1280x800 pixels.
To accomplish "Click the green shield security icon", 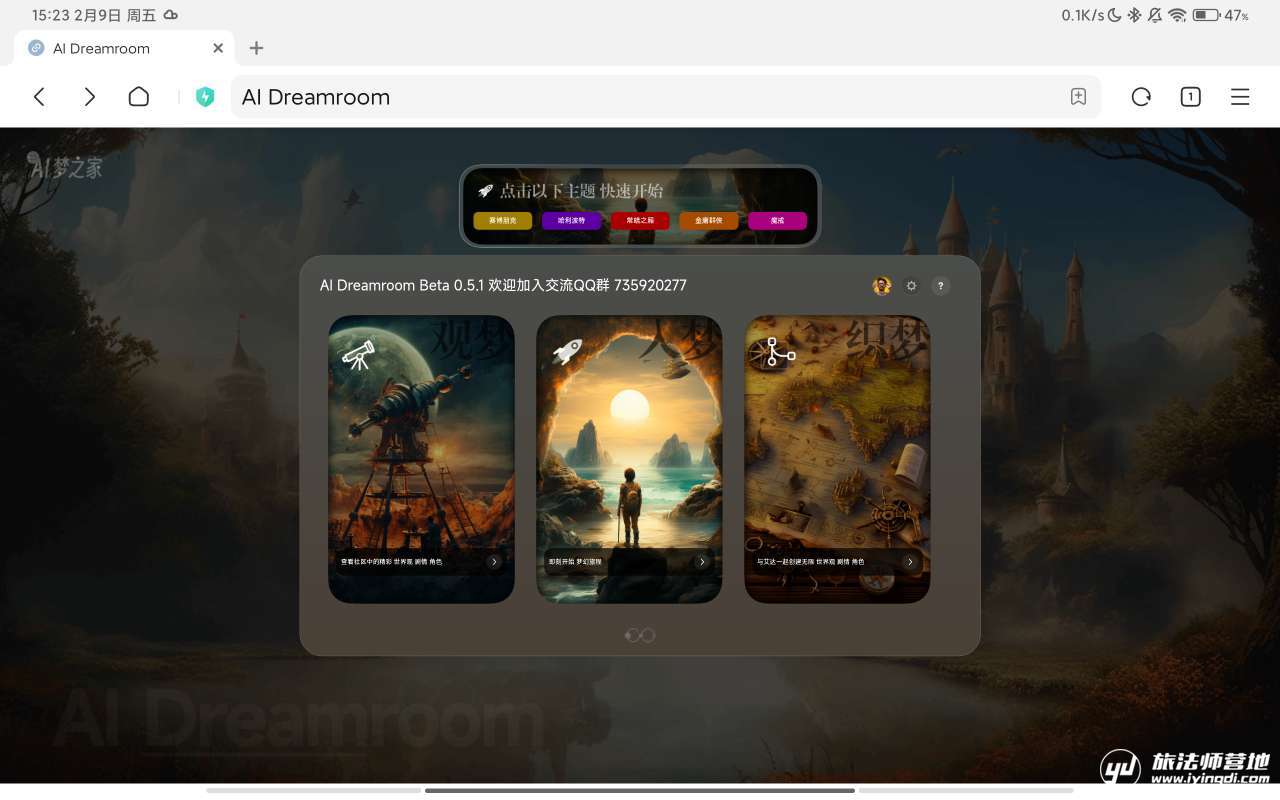I will pos(205,97).
